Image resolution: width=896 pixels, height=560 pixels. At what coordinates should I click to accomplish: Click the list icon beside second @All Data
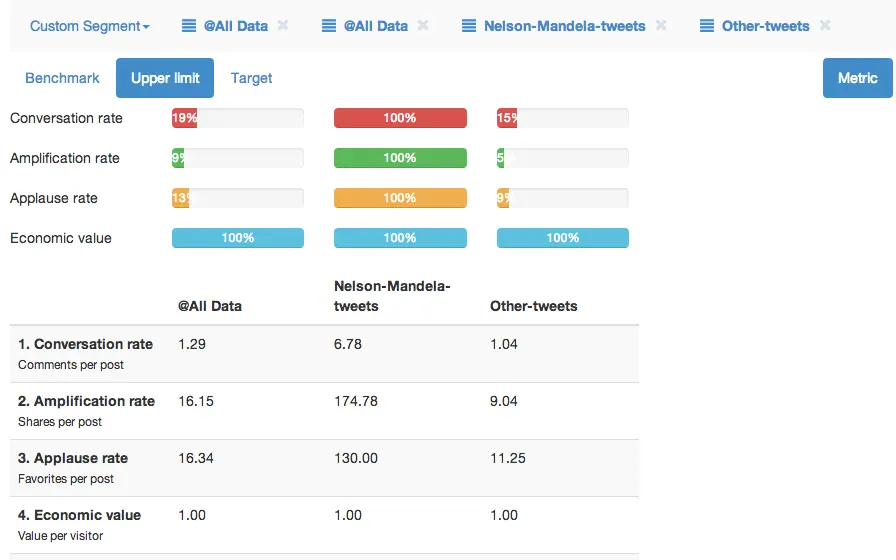[x=329, y=26]
